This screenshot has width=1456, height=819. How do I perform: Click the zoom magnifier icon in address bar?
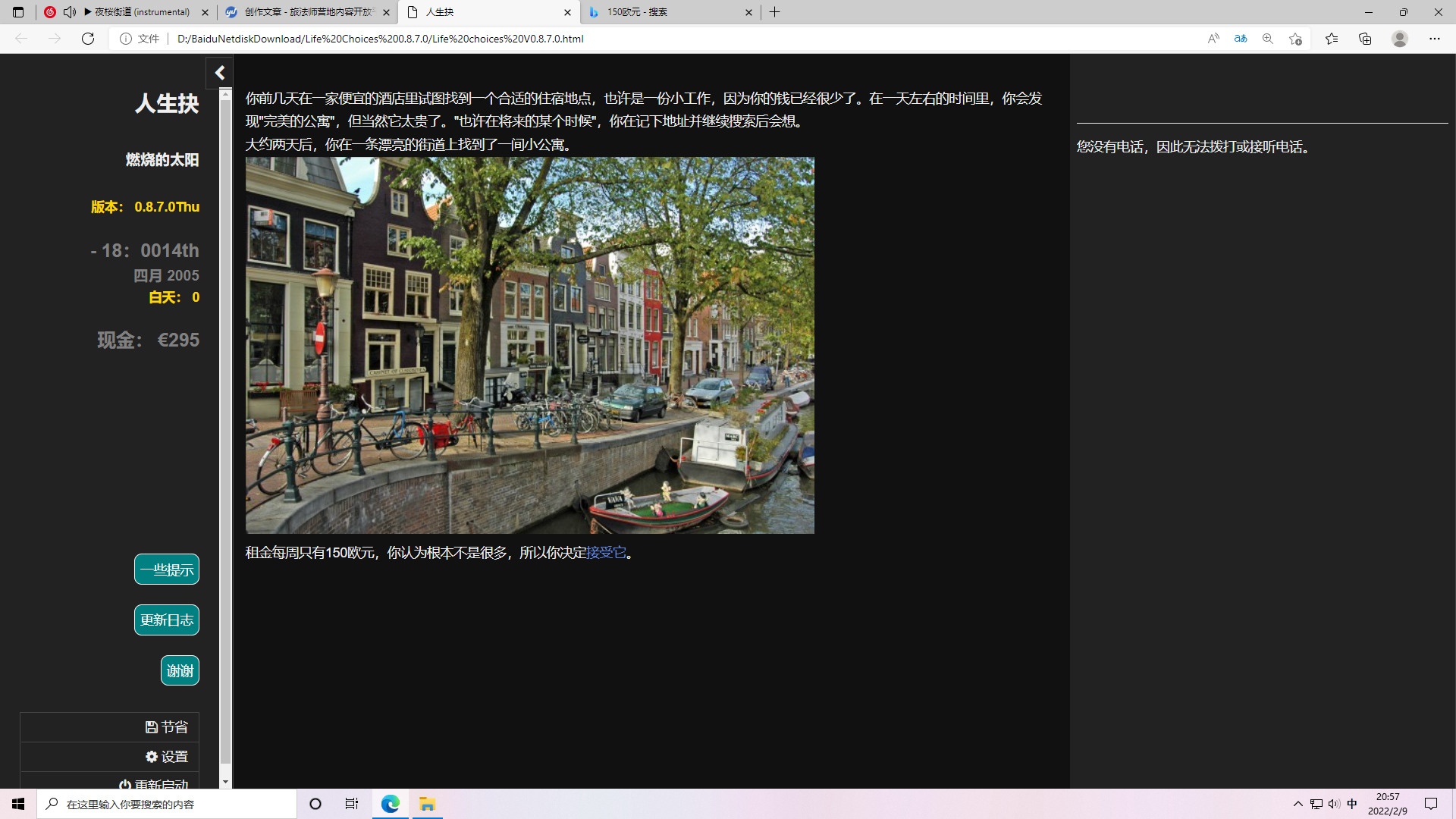[x=1268, y=39]
